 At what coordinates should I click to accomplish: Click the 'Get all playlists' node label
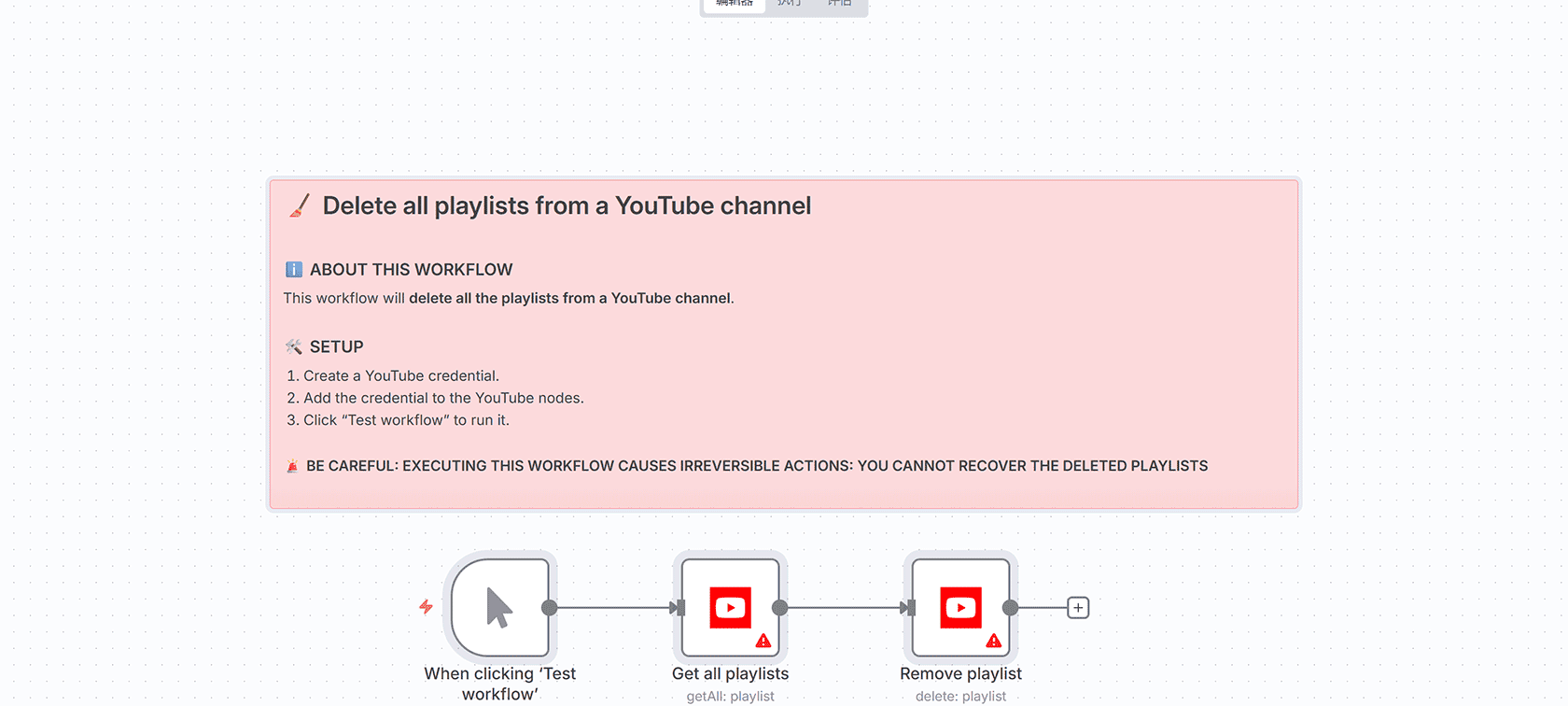(730, 673)
